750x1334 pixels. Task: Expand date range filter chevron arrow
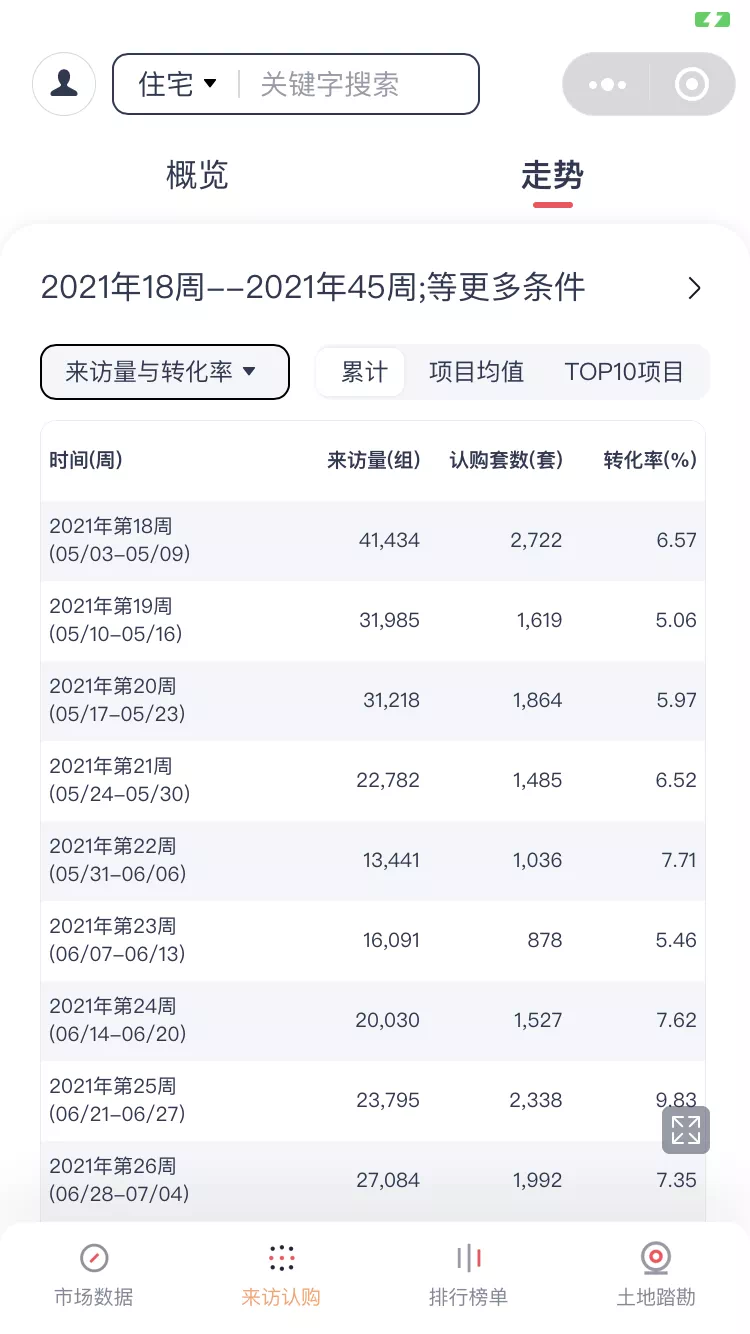(x=694, y=289)
